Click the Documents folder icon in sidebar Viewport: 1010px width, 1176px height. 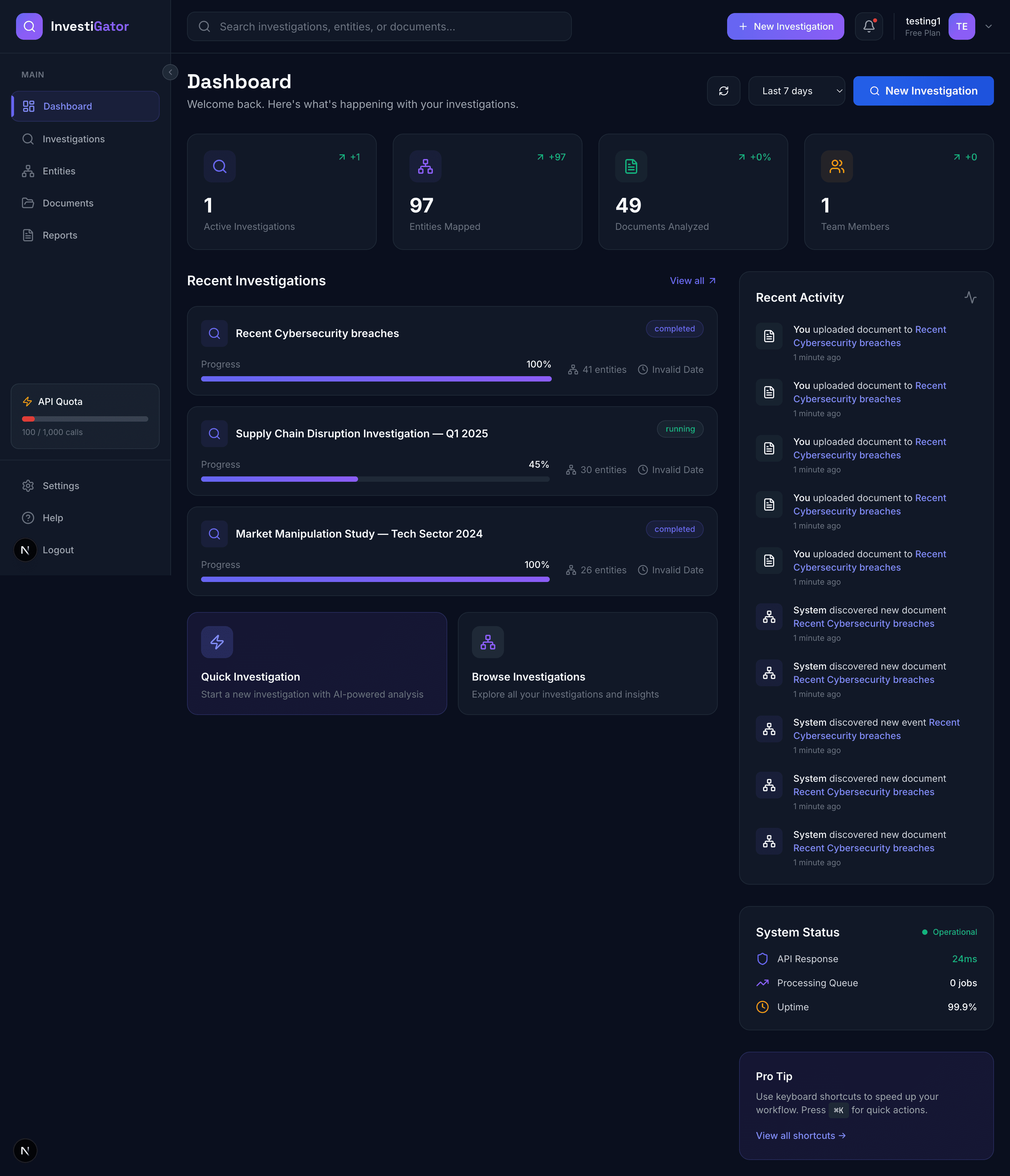pos(28,202)
